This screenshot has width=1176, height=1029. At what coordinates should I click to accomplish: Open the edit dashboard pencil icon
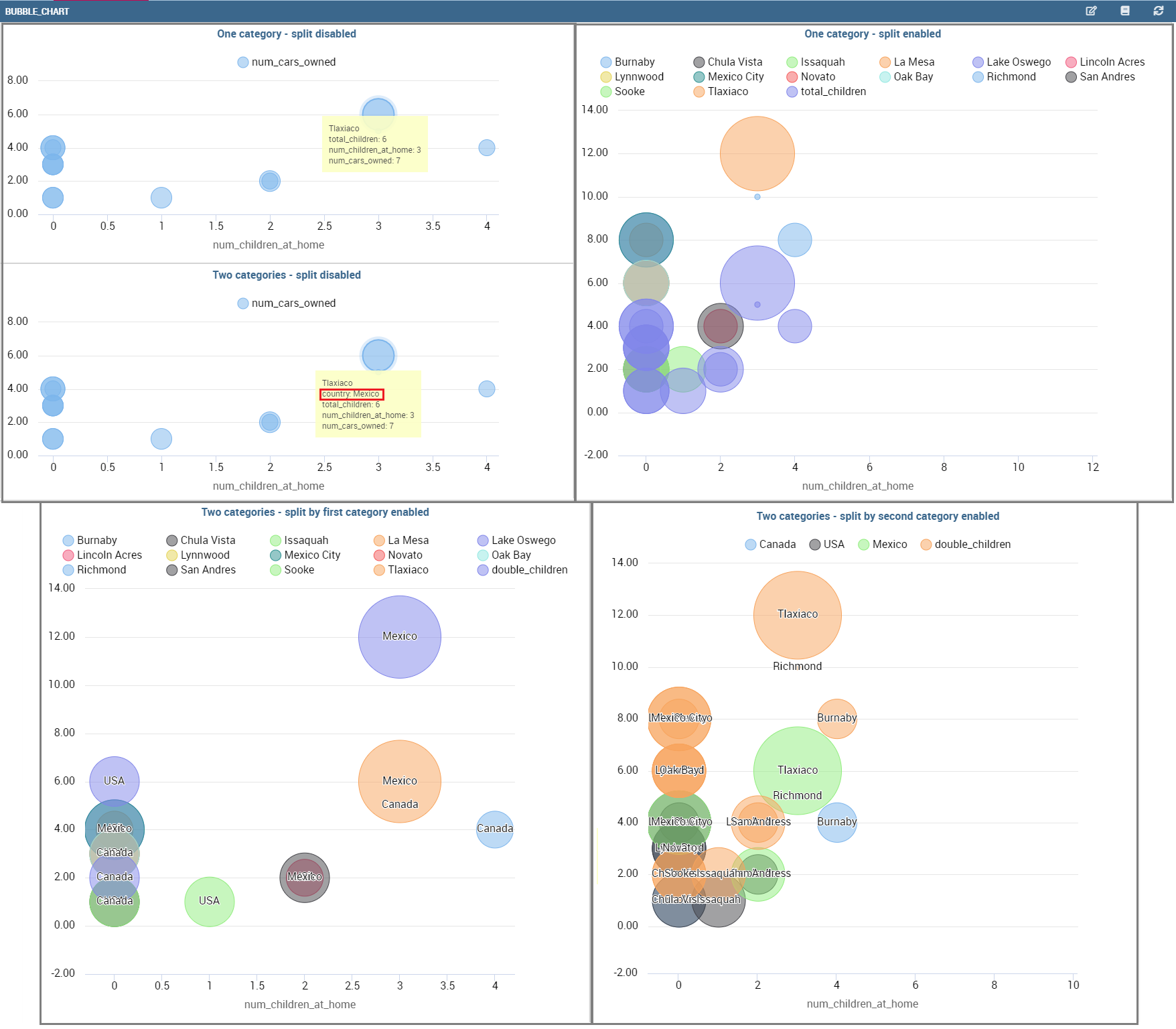tap(1091, 11)
